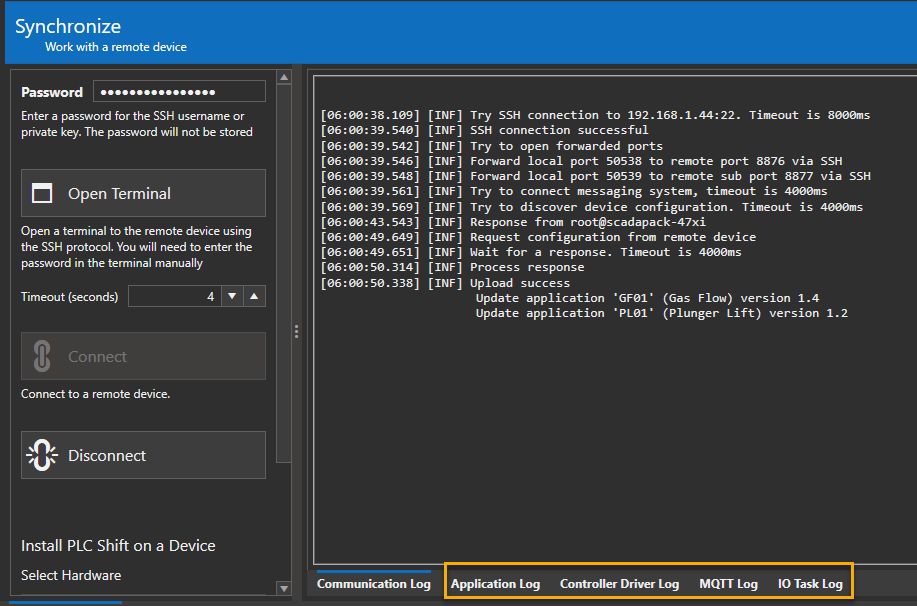Click the left panel vertical scrollbar thumb
This screenshot has height=606, width=917.
point(284,274)
